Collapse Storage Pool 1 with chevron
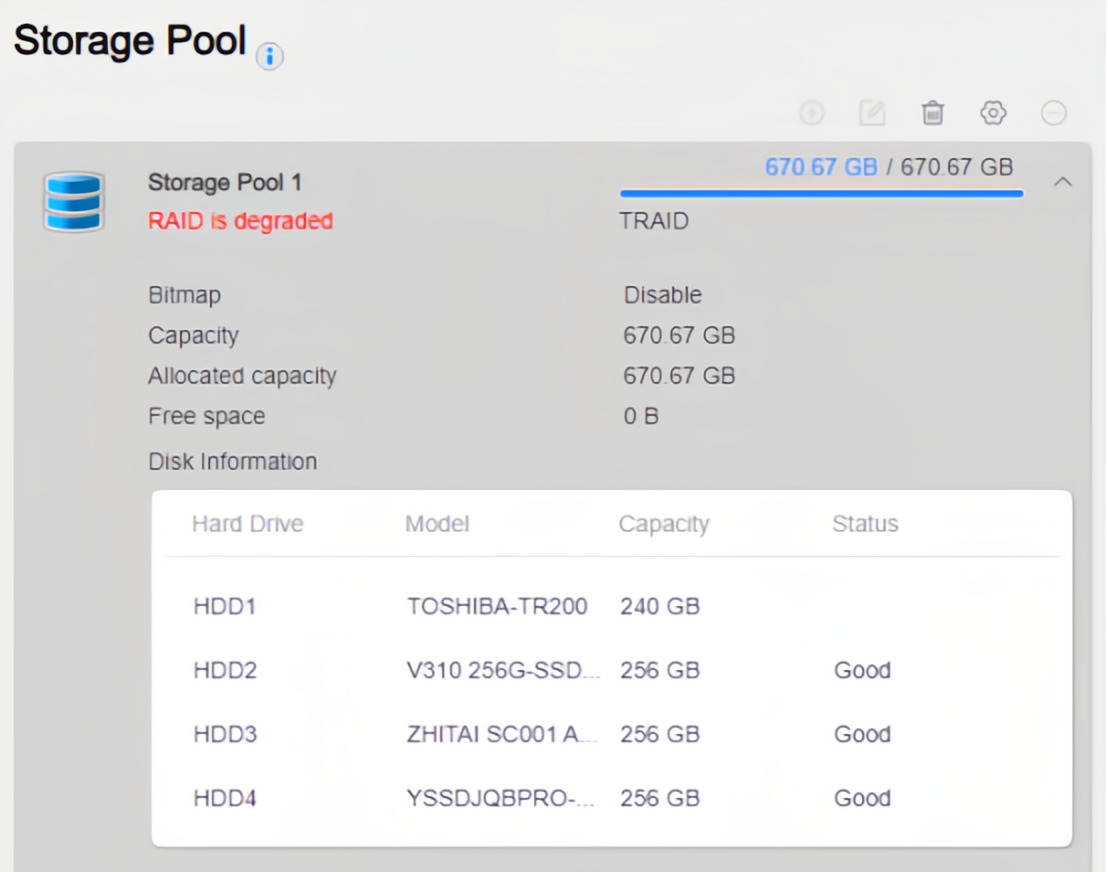The image size is (1108, 872). [x=1063, y=182]
